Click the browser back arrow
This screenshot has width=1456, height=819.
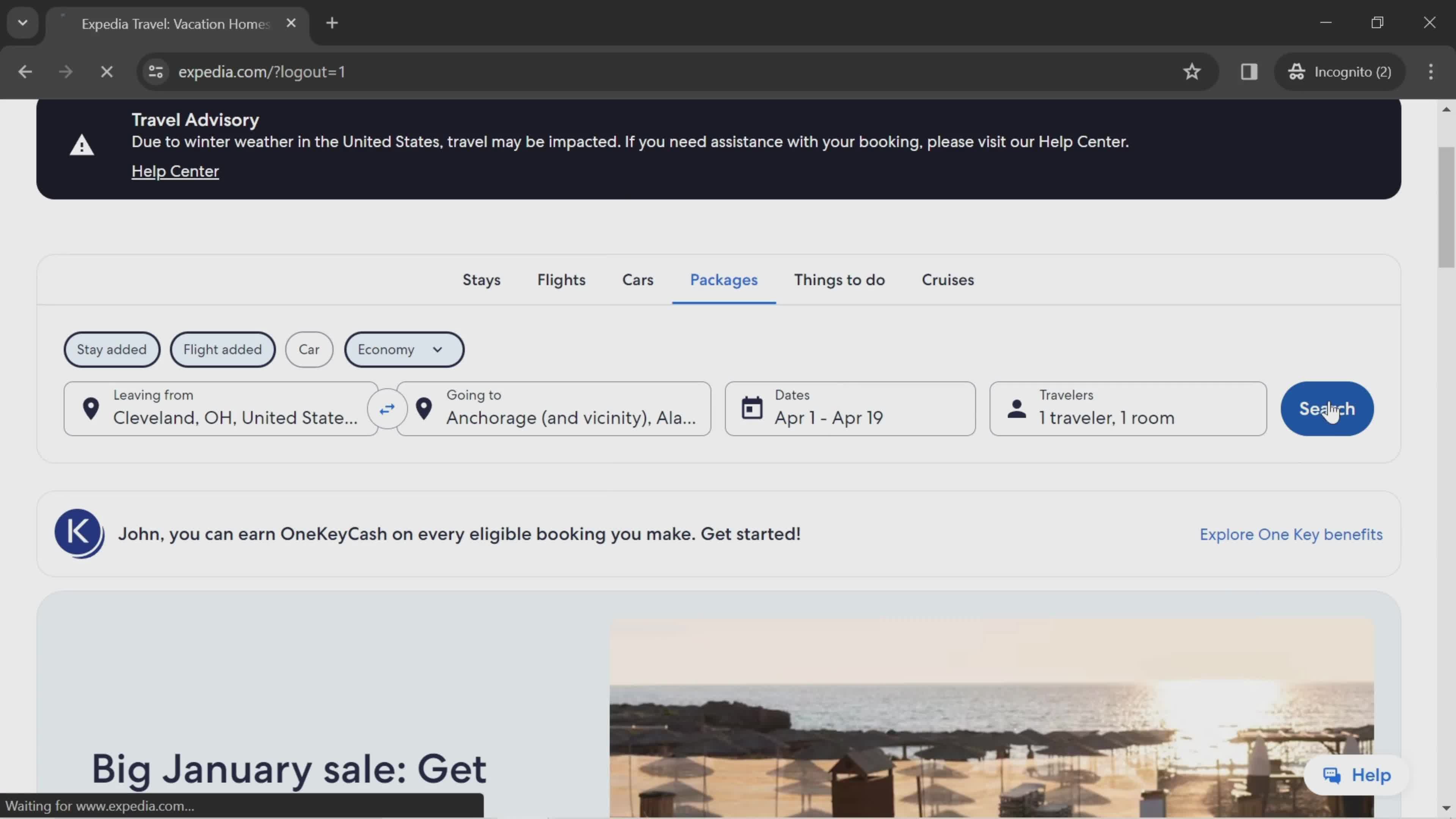[25, 72]
